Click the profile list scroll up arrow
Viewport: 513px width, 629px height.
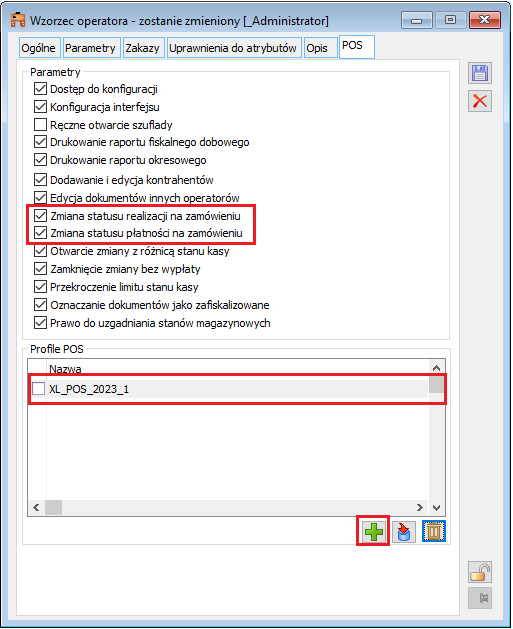click(x=436, y=368)
